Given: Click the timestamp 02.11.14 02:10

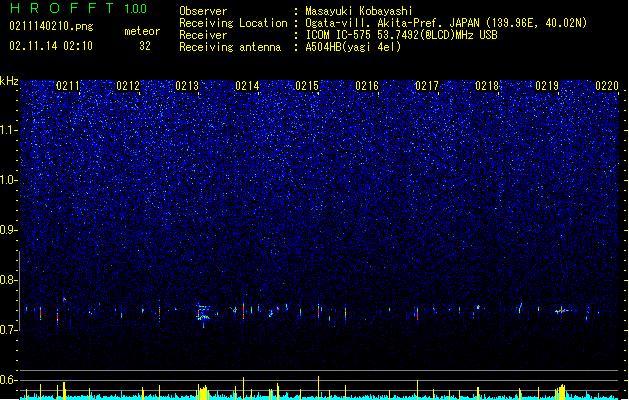Looking at the screenshot, I should pos(51,46).
